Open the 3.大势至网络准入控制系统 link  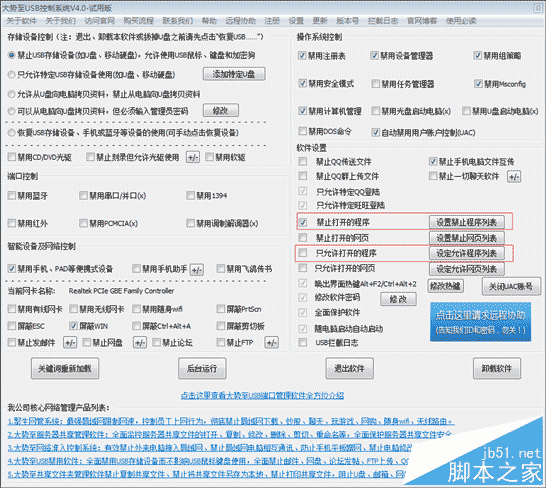(x=209, y=448)
